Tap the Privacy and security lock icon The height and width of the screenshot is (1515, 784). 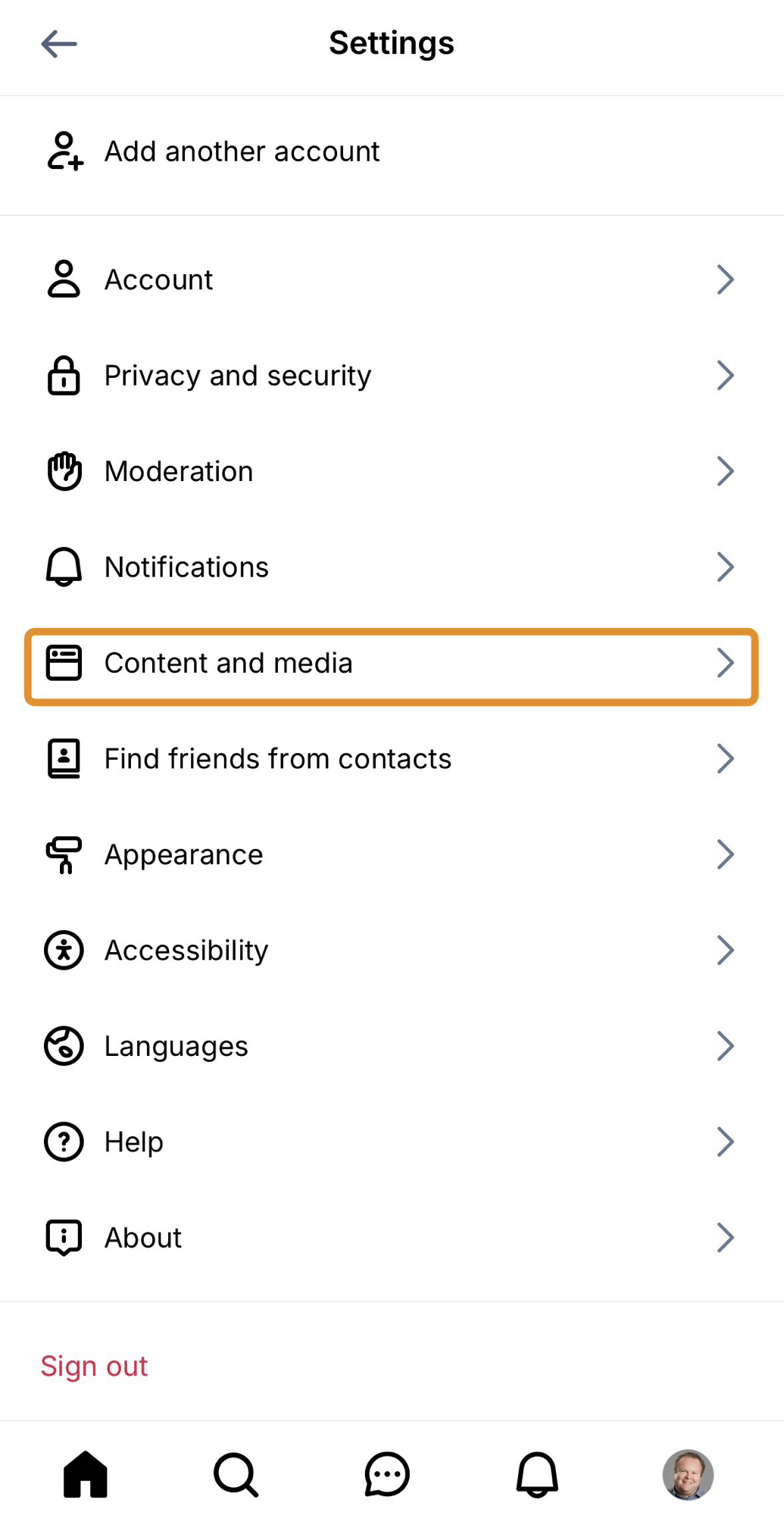(64, 376)
